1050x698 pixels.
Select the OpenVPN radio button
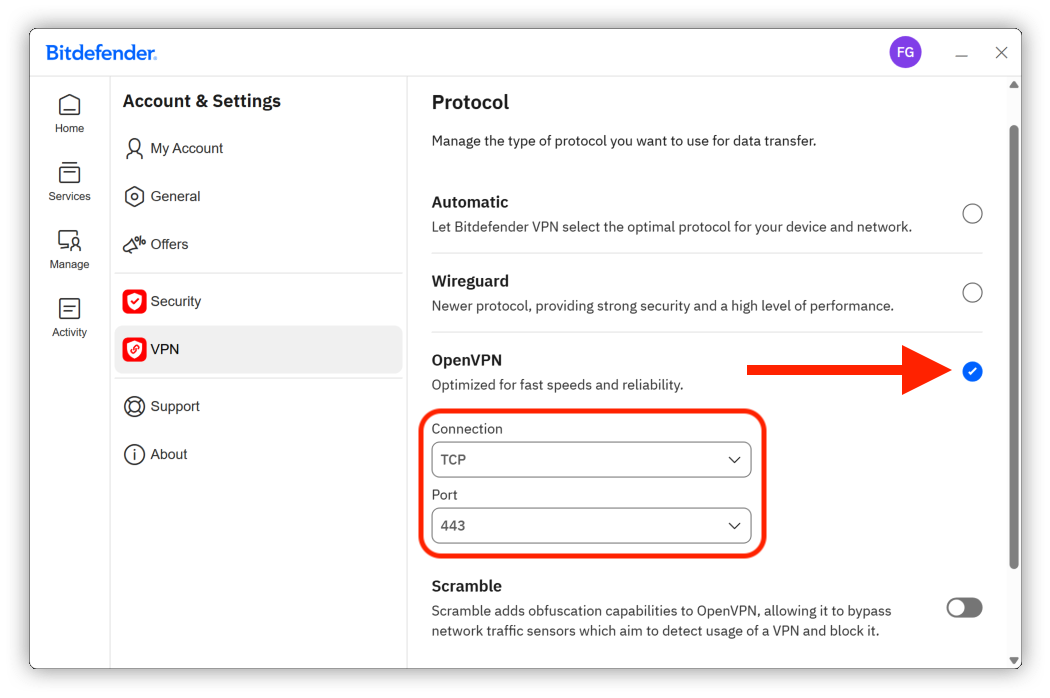pyautogui.click(x=972, y=371)
